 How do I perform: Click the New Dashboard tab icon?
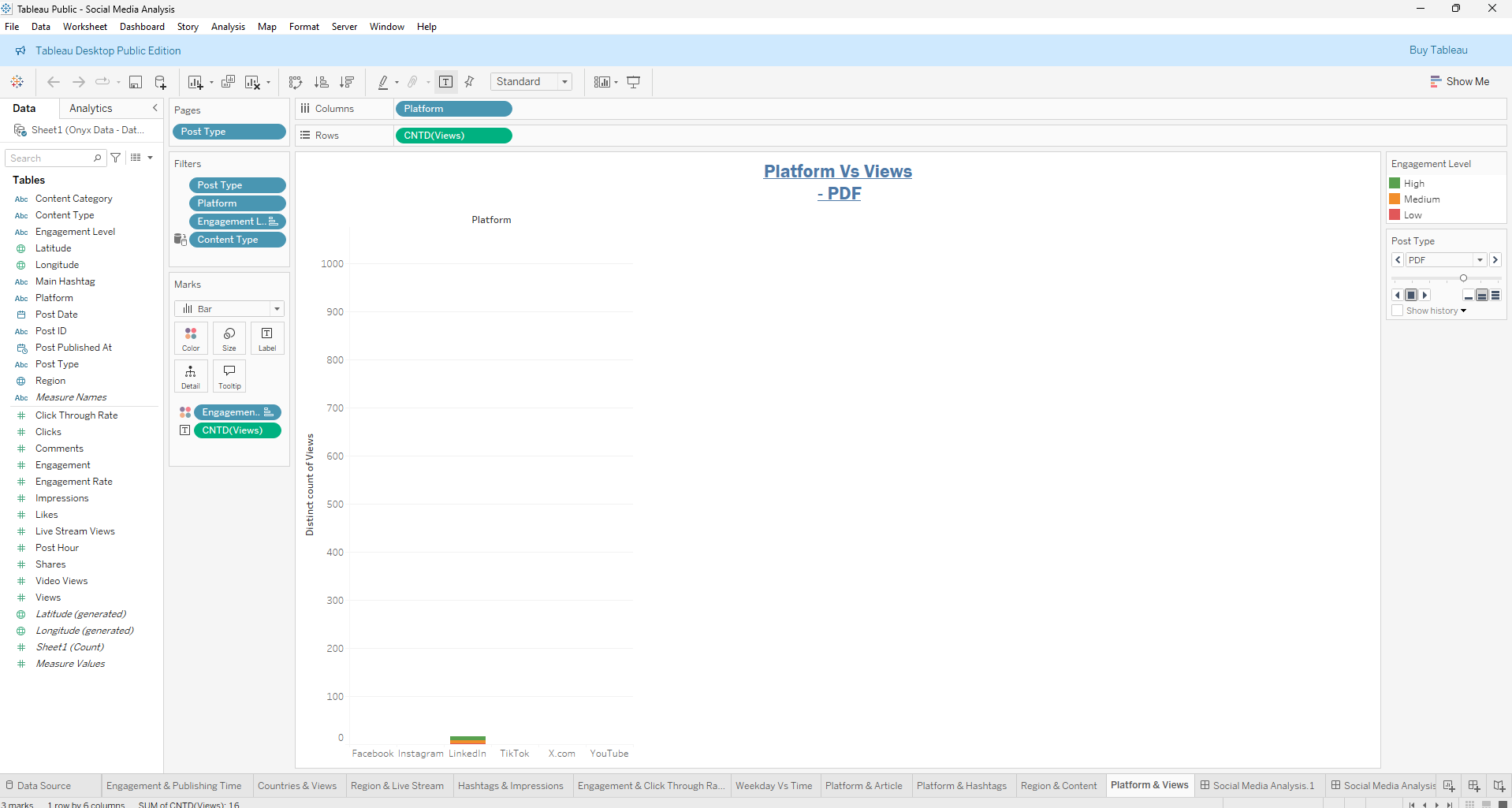(1474, 786)
